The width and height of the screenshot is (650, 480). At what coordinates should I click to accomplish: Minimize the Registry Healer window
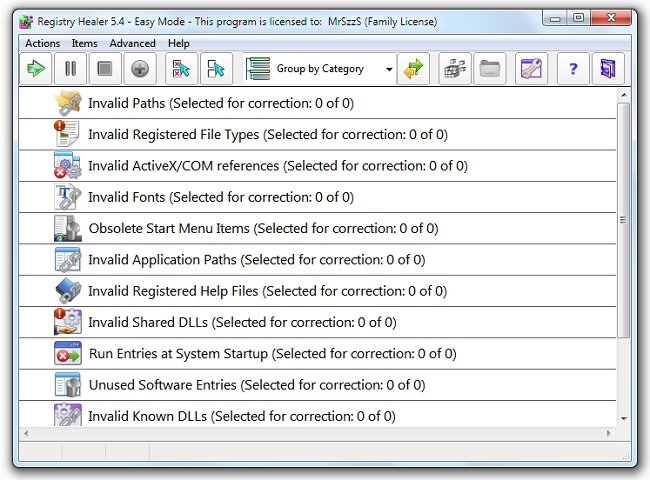tap(555, 18)
